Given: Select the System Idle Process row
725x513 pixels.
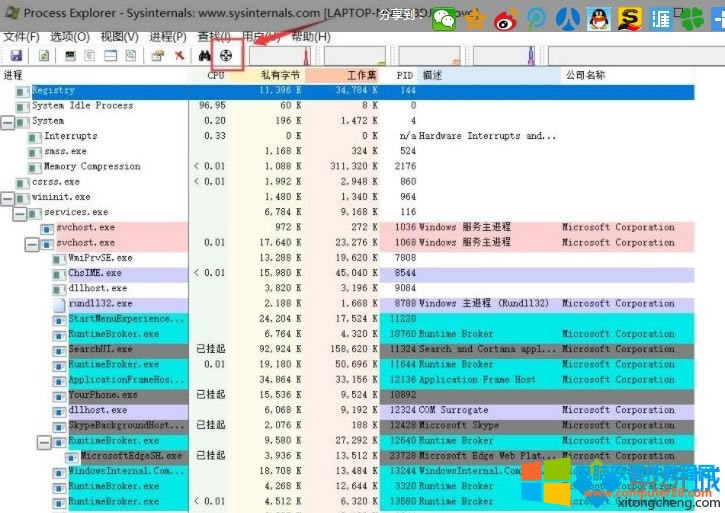Looking at the screenshot, I should [x=82, y=105].
